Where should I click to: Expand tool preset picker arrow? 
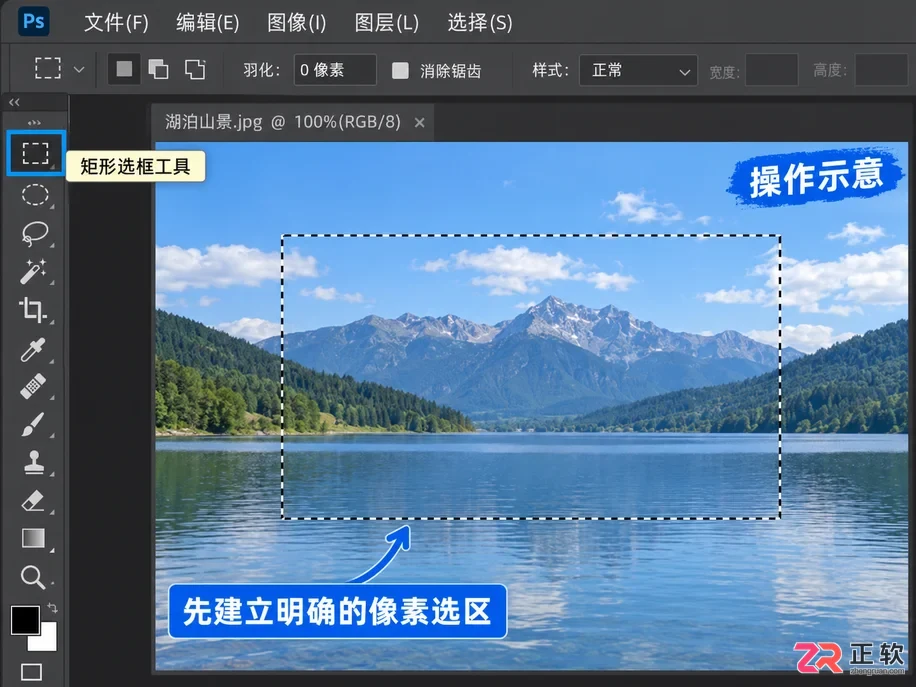(x=79, y=70)
